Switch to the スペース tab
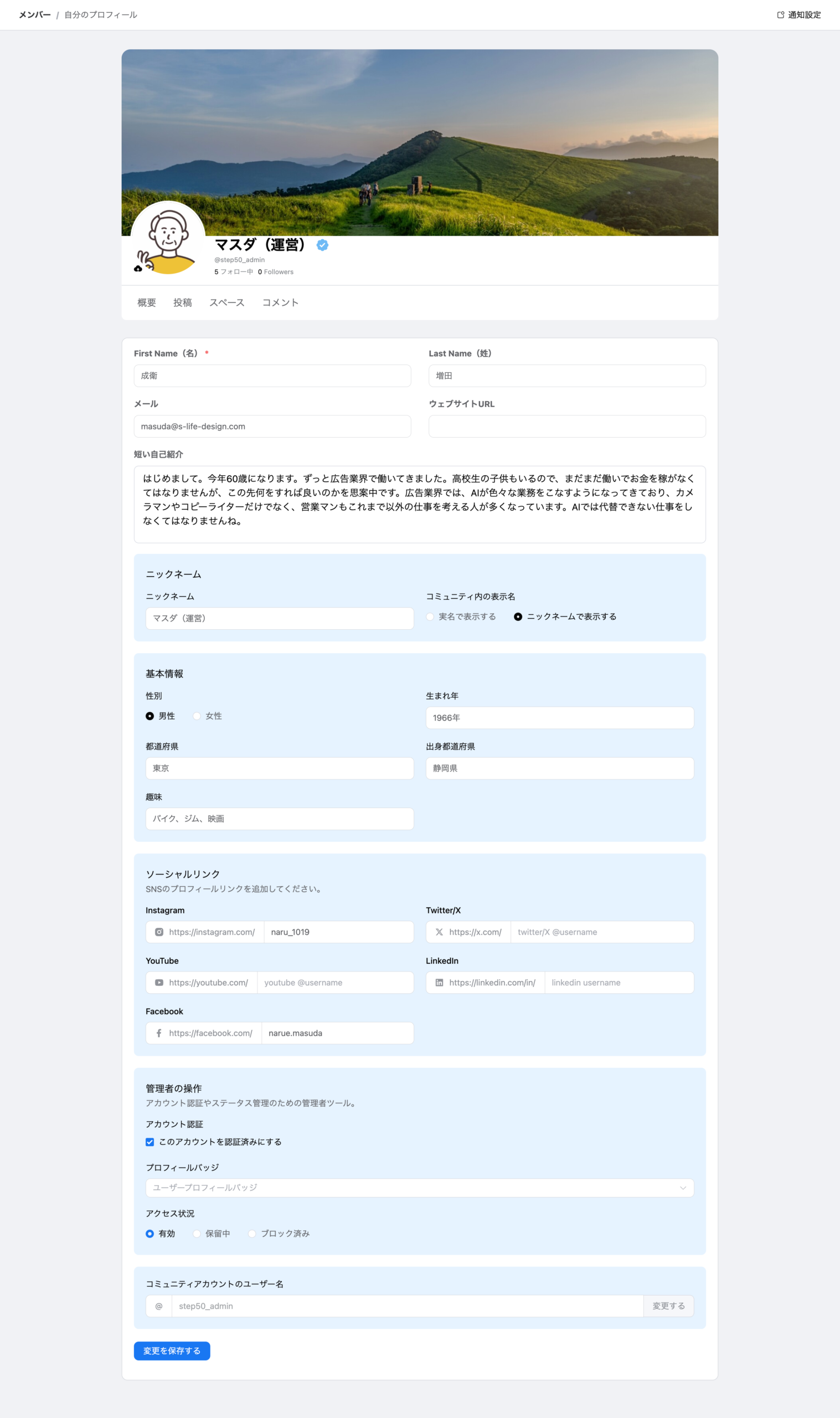The width and height of the screenshot is (840, 1418). [227, 303]
